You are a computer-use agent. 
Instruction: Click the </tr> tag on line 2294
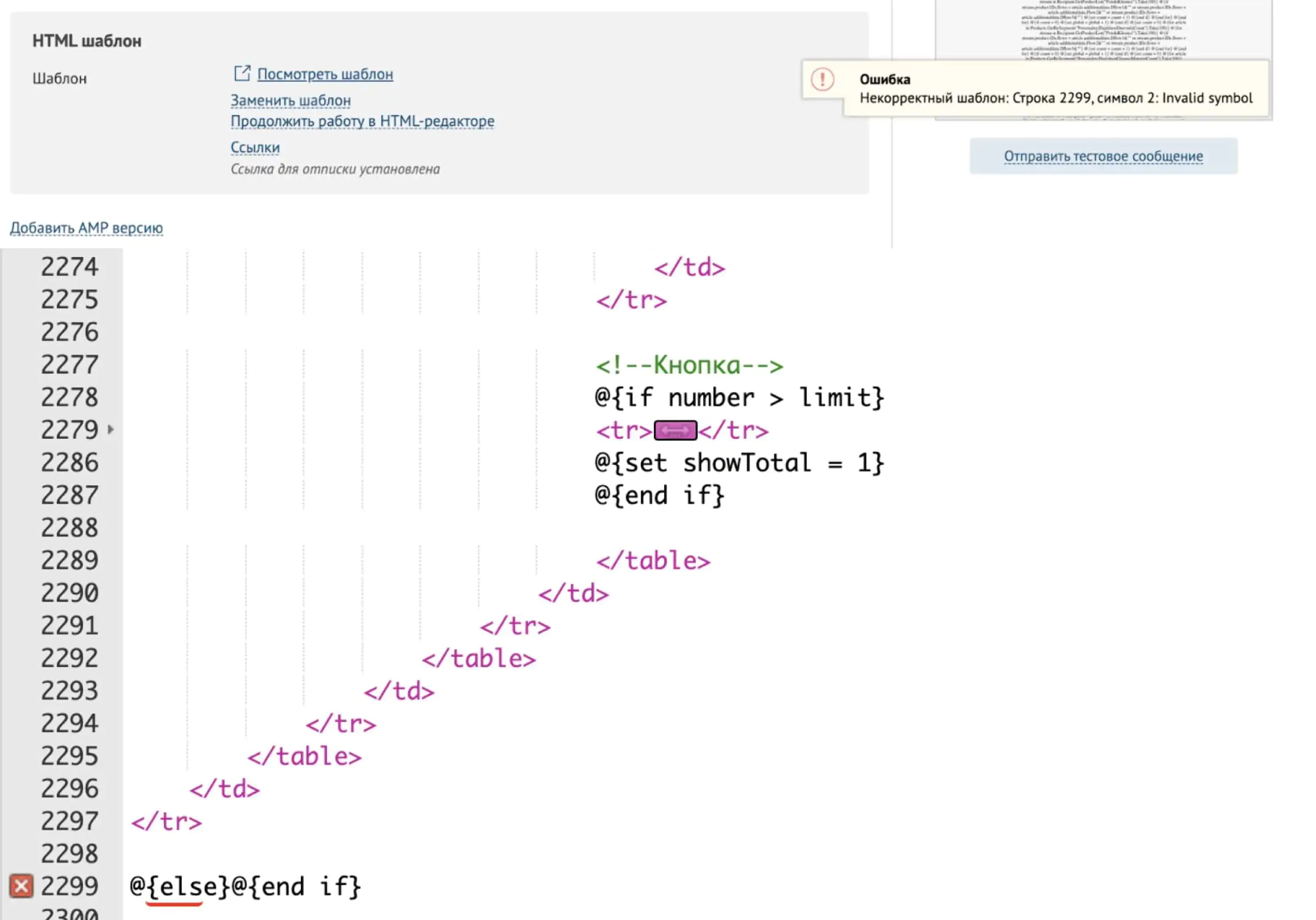(341, 724)
